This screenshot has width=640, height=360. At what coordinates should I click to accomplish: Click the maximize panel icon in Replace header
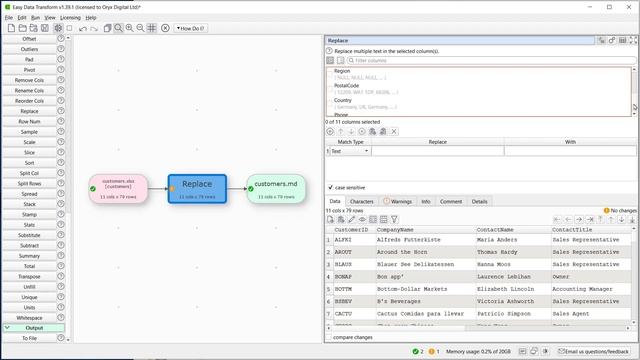[633, 40]
